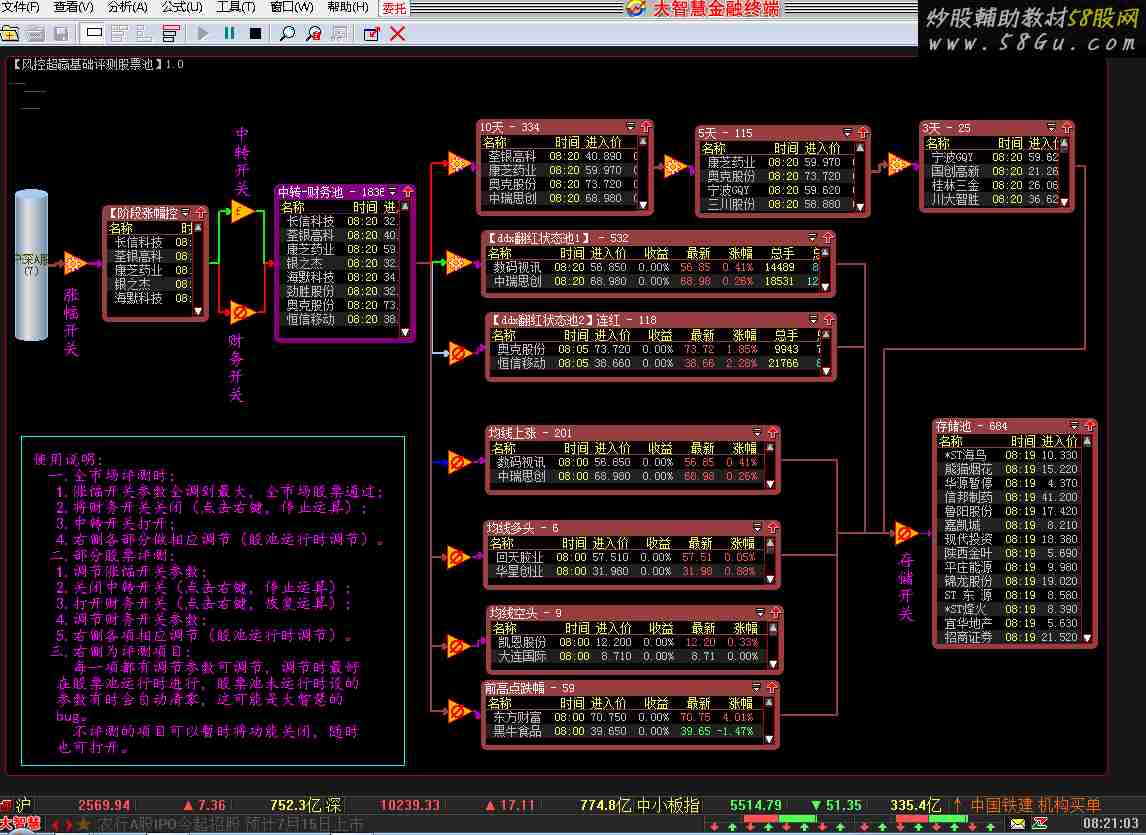Viewport: 1146px width, 835px height.
Task: Click the magnifier search toolbar icon
Action: point(287,34)
